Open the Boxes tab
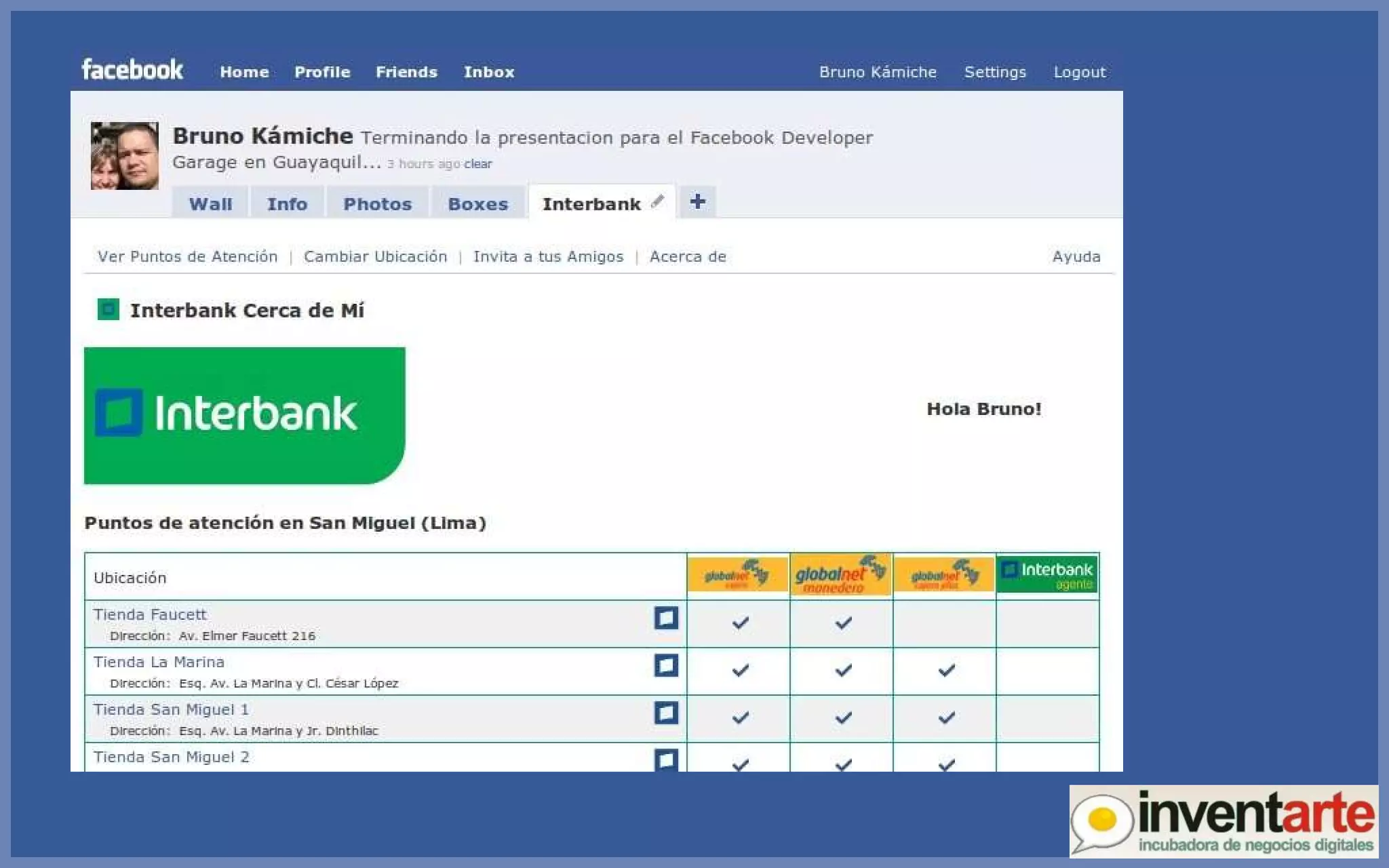 [477, 204]
